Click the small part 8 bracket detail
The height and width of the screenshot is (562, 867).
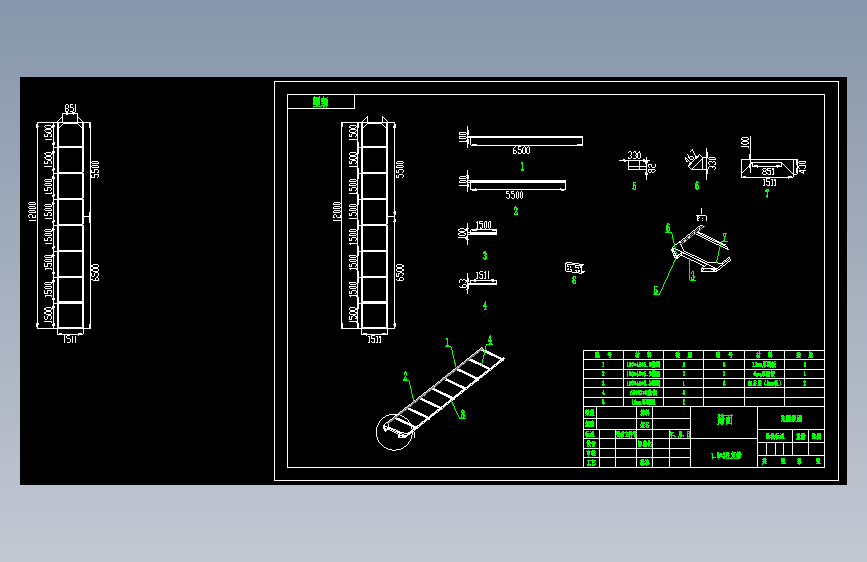[574, 268]
